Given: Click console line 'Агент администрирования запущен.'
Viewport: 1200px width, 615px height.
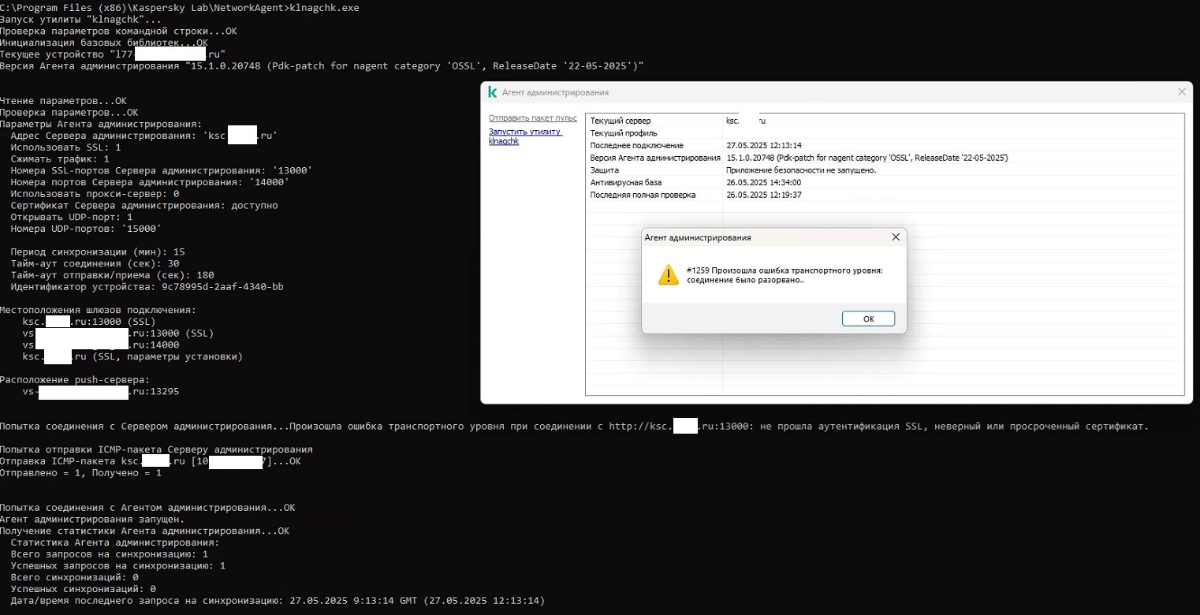Looking at the screenshot, I should click(92, 519).
